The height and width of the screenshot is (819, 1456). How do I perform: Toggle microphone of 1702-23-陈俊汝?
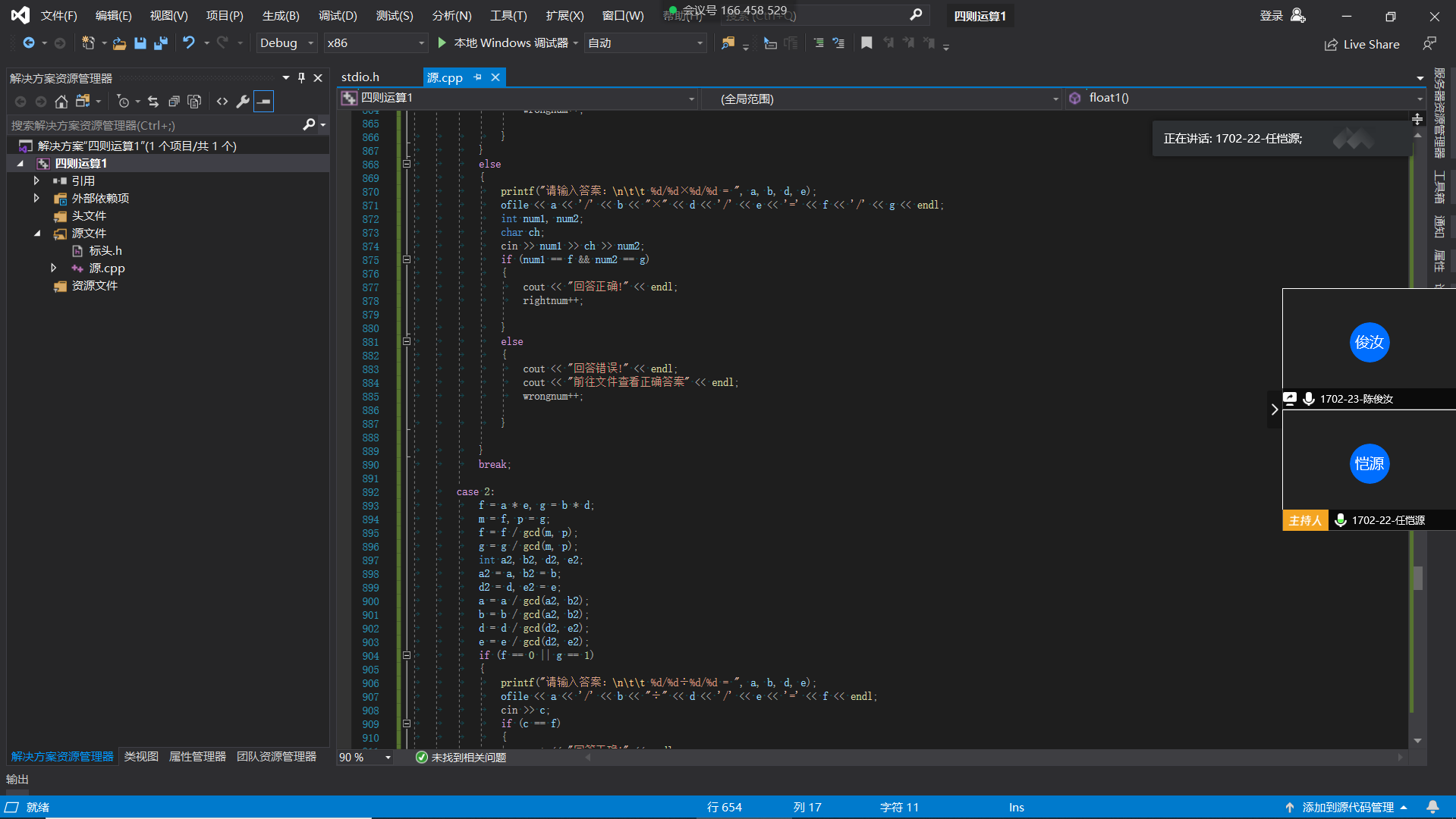click(x=1309, y=399)
